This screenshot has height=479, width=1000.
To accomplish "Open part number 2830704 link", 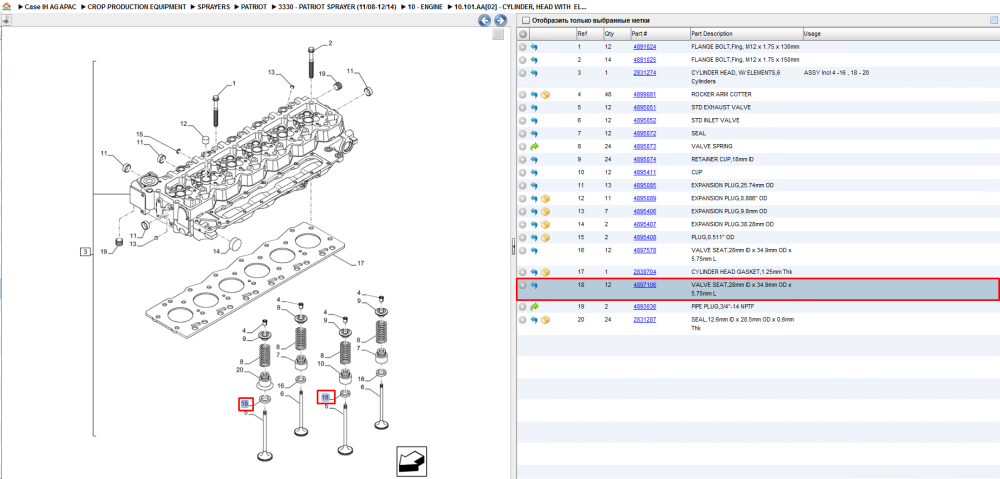I will (x=644, y=272).
